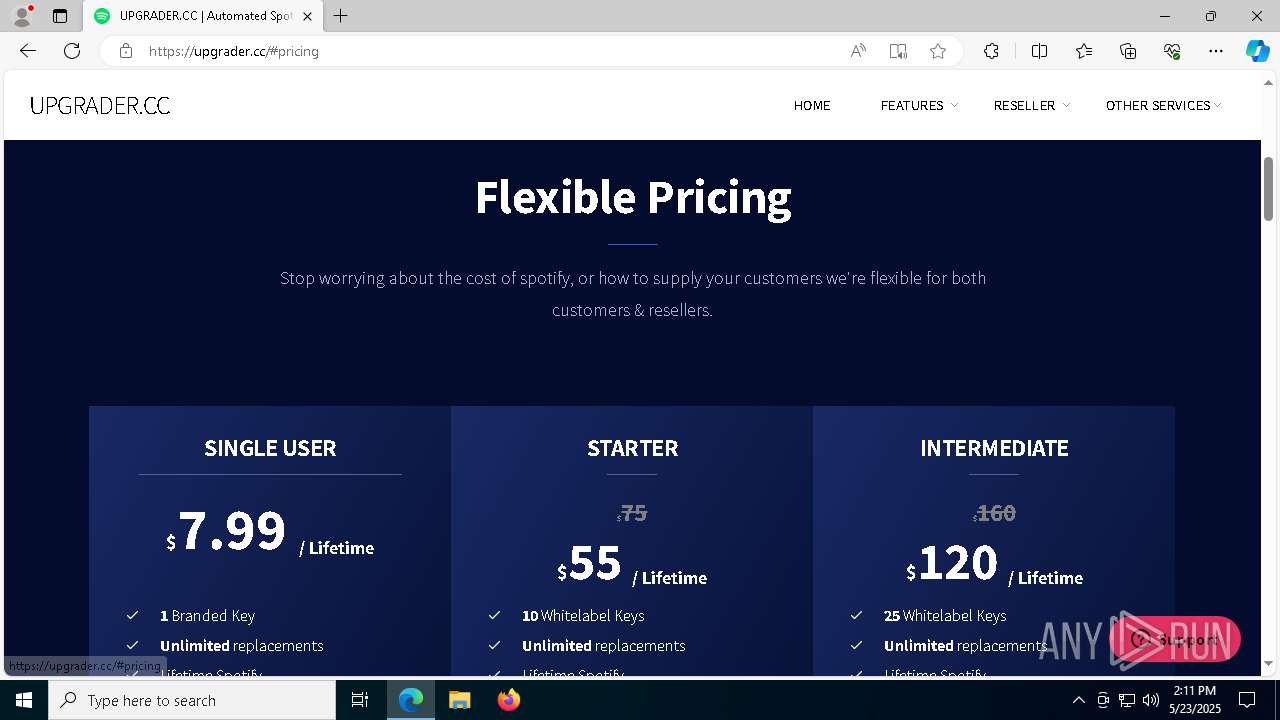Click '1 Branded Key' feature text
1280x720 pixels.
tap(208, 616)
